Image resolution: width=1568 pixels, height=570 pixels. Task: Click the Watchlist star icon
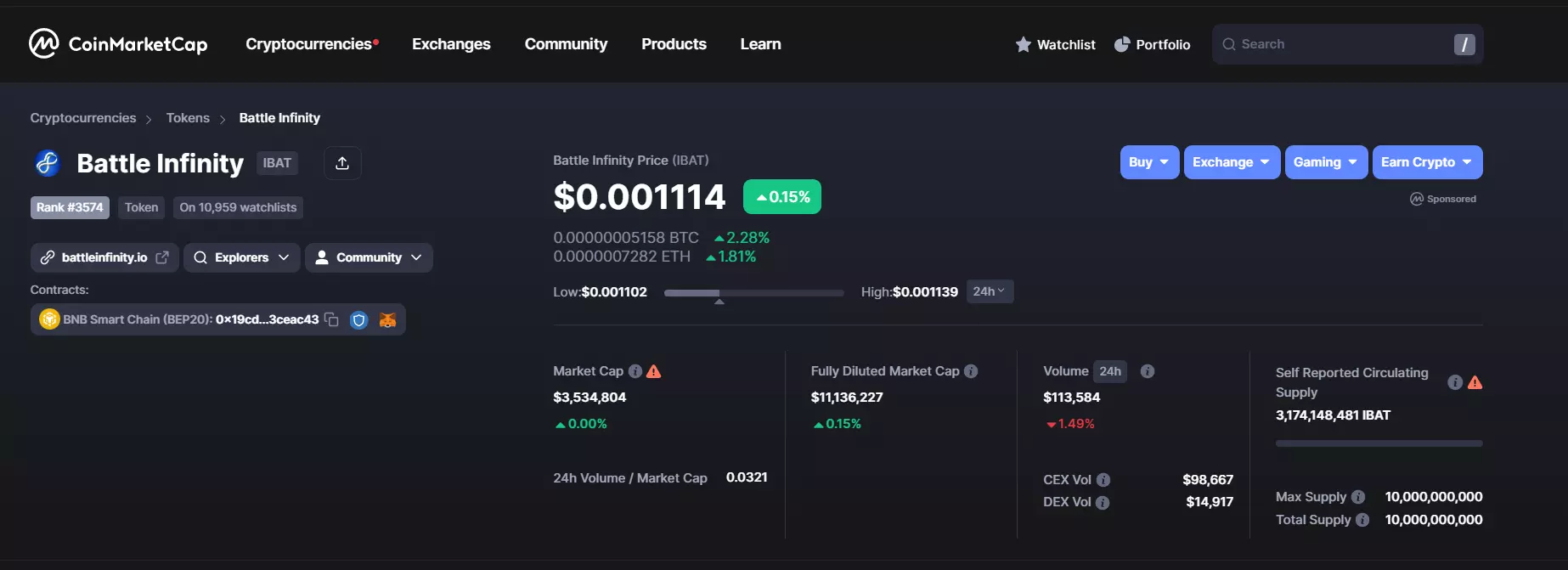[x=1023, y=44]
